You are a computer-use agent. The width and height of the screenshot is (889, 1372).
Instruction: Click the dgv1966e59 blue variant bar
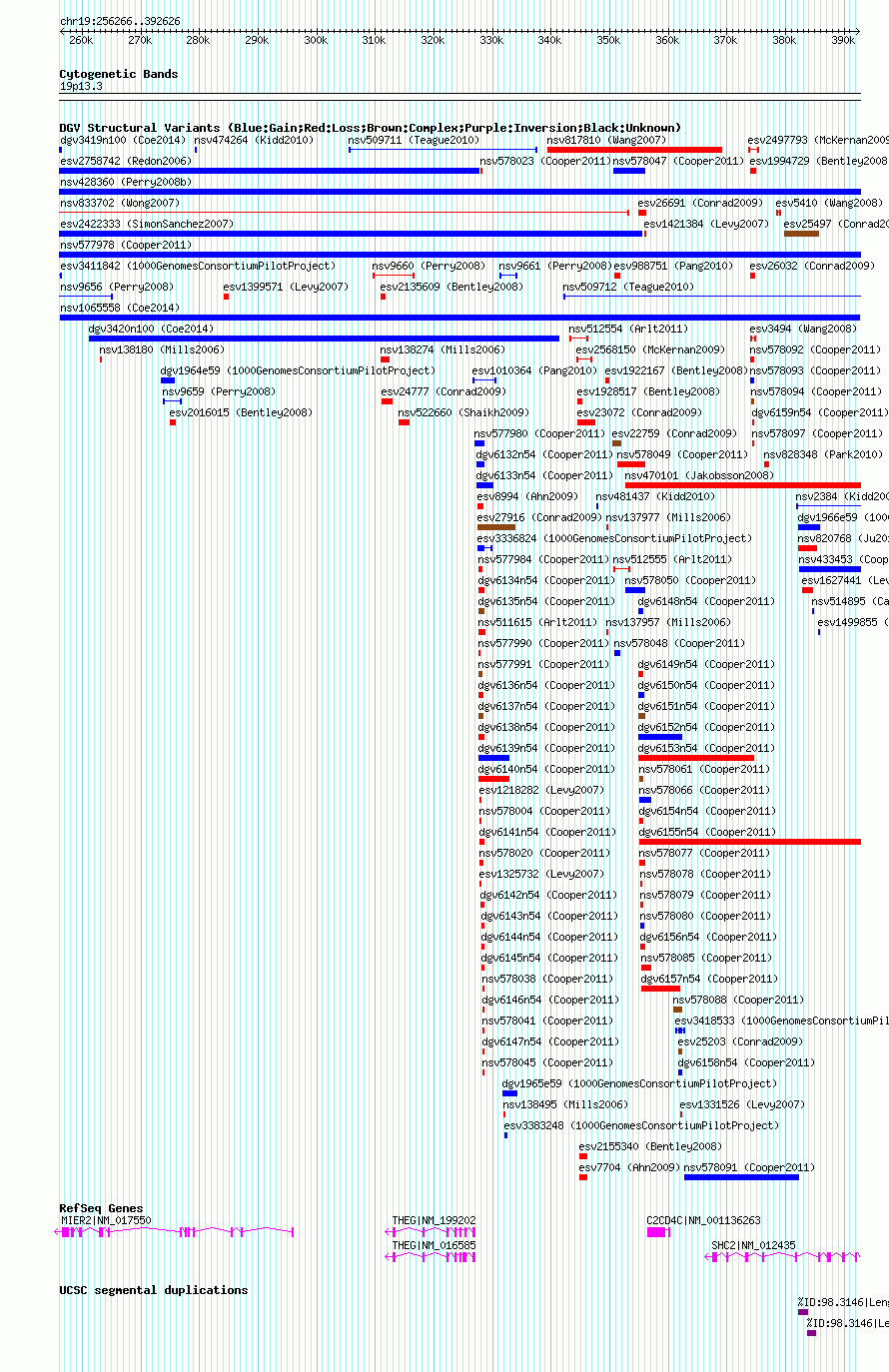pos(809,527)
